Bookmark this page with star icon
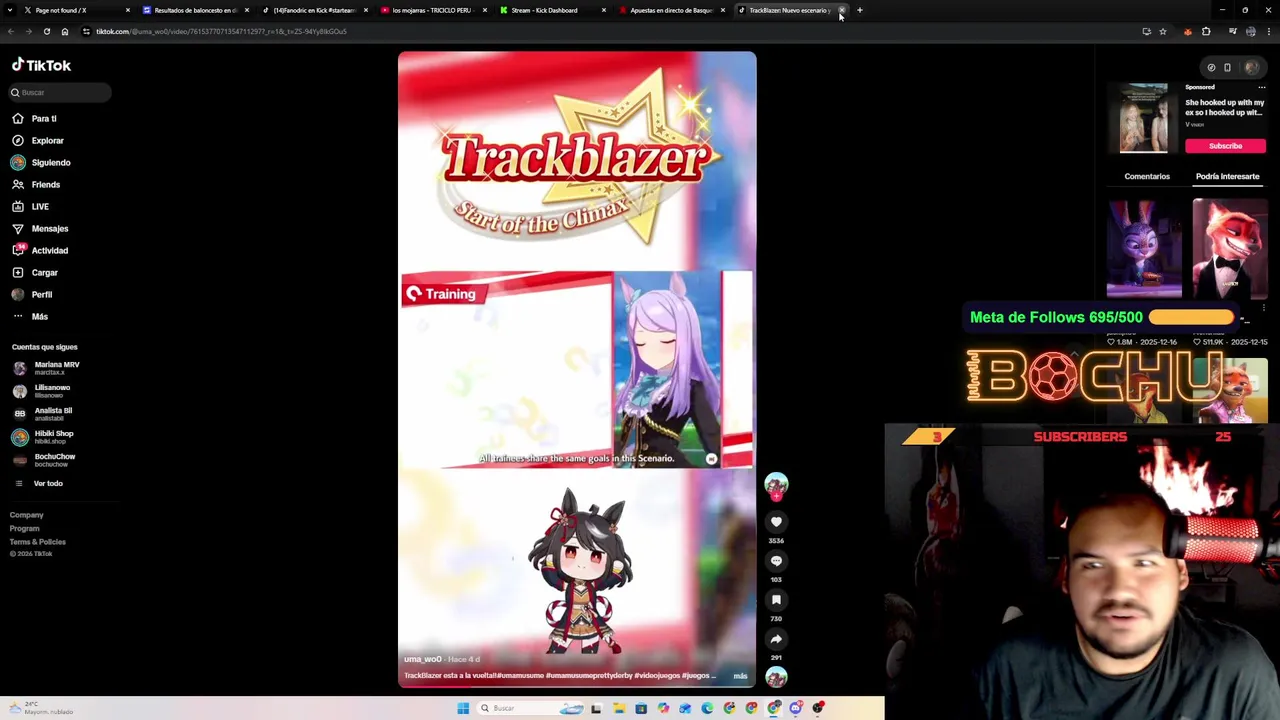The image size is (1280, 720). click(1162, 31)
